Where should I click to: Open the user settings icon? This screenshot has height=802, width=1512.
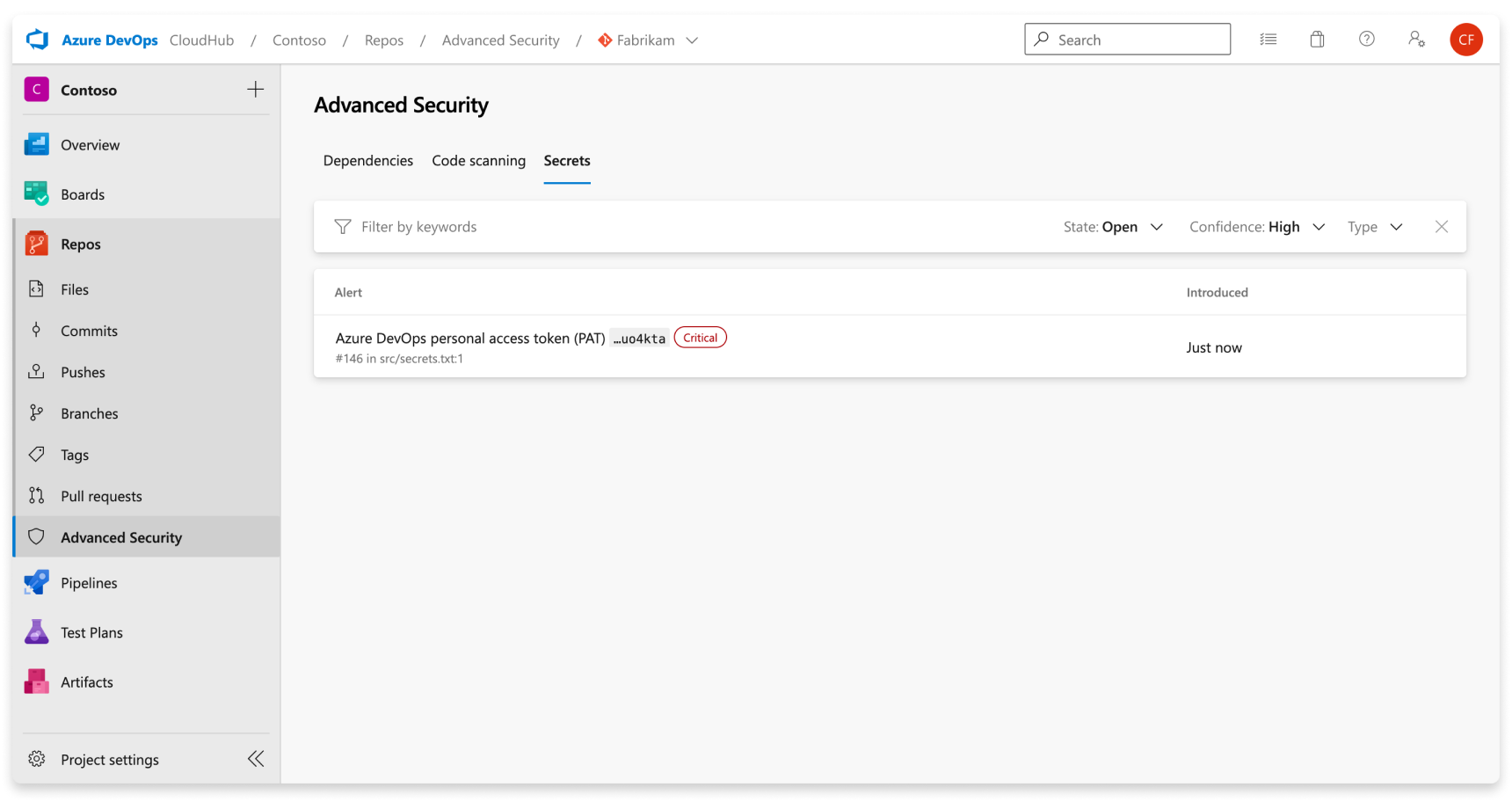click(x=1416, y=39)
